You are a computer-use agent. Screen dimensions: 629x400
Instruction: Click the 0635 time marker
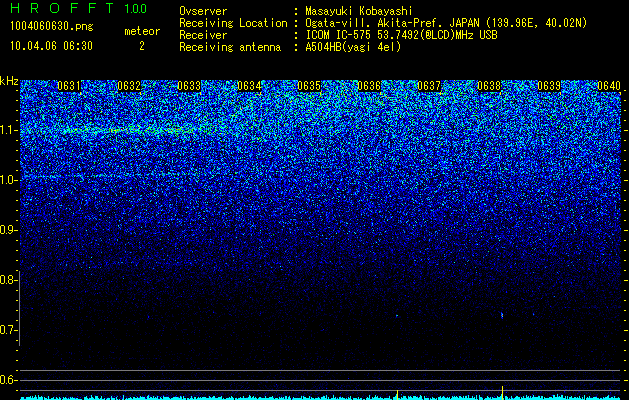point(309,86)
